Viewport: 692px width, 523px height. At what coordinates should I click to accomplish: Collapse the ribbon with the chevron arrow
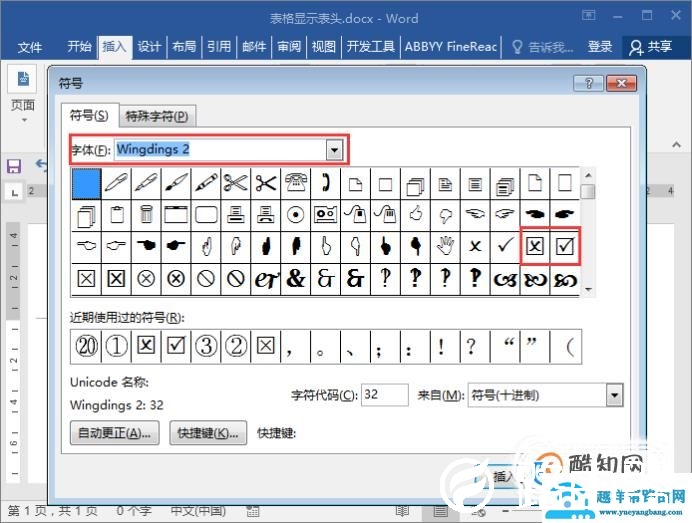(676, 144)
